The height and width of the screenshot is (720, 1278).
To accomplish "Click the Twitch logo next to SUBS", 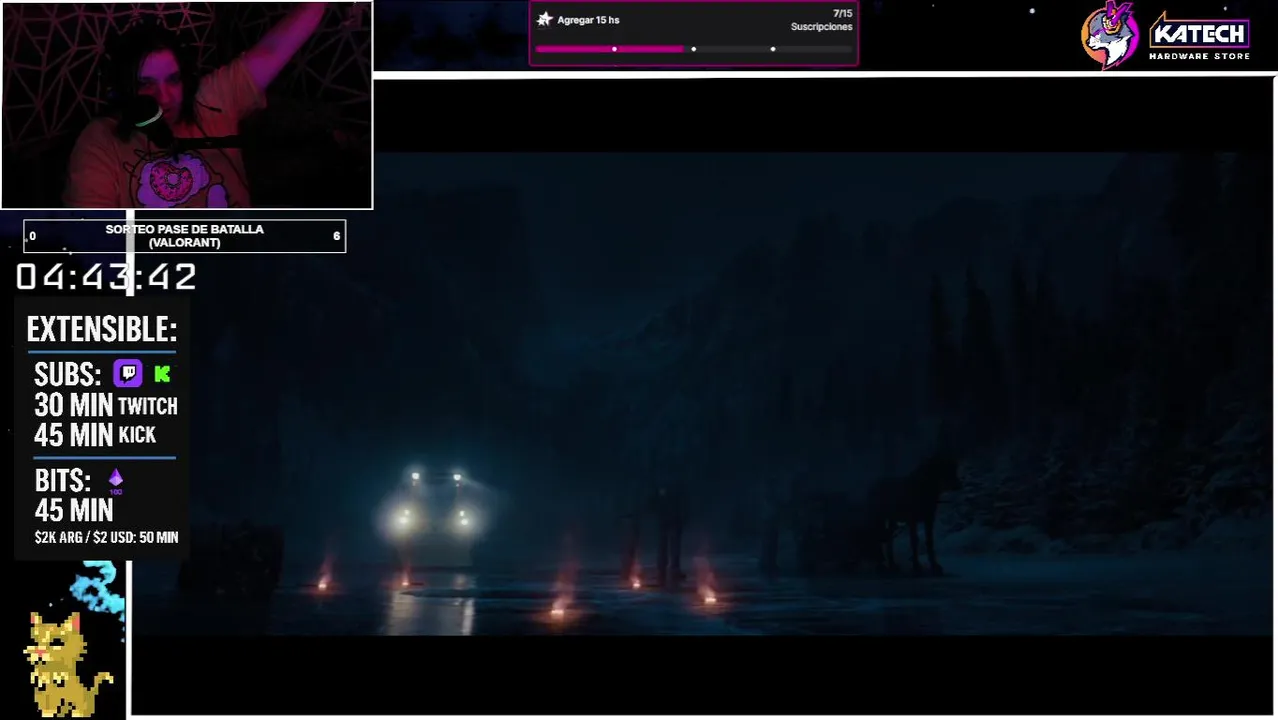I will tap(128, 374).
